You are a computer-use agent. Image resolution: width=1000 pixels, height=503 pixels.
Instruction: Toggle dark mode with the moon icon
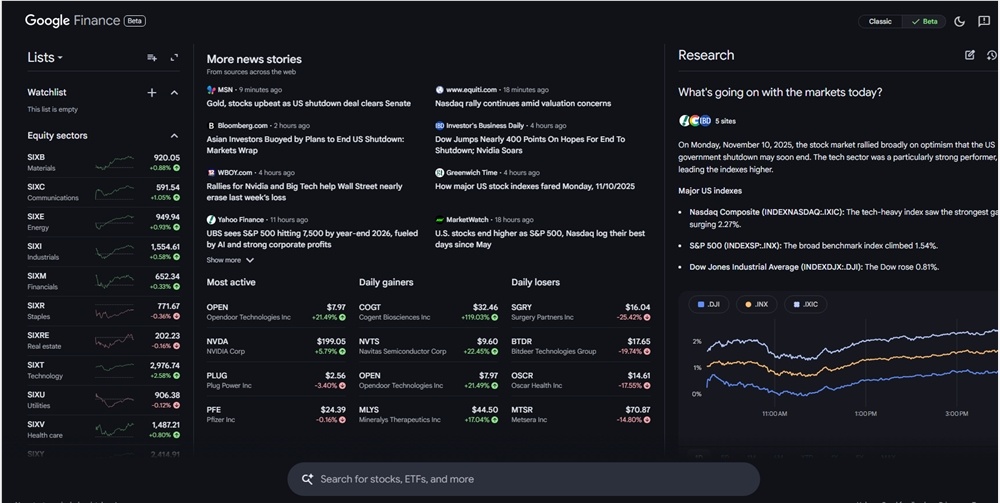(960, 21)
